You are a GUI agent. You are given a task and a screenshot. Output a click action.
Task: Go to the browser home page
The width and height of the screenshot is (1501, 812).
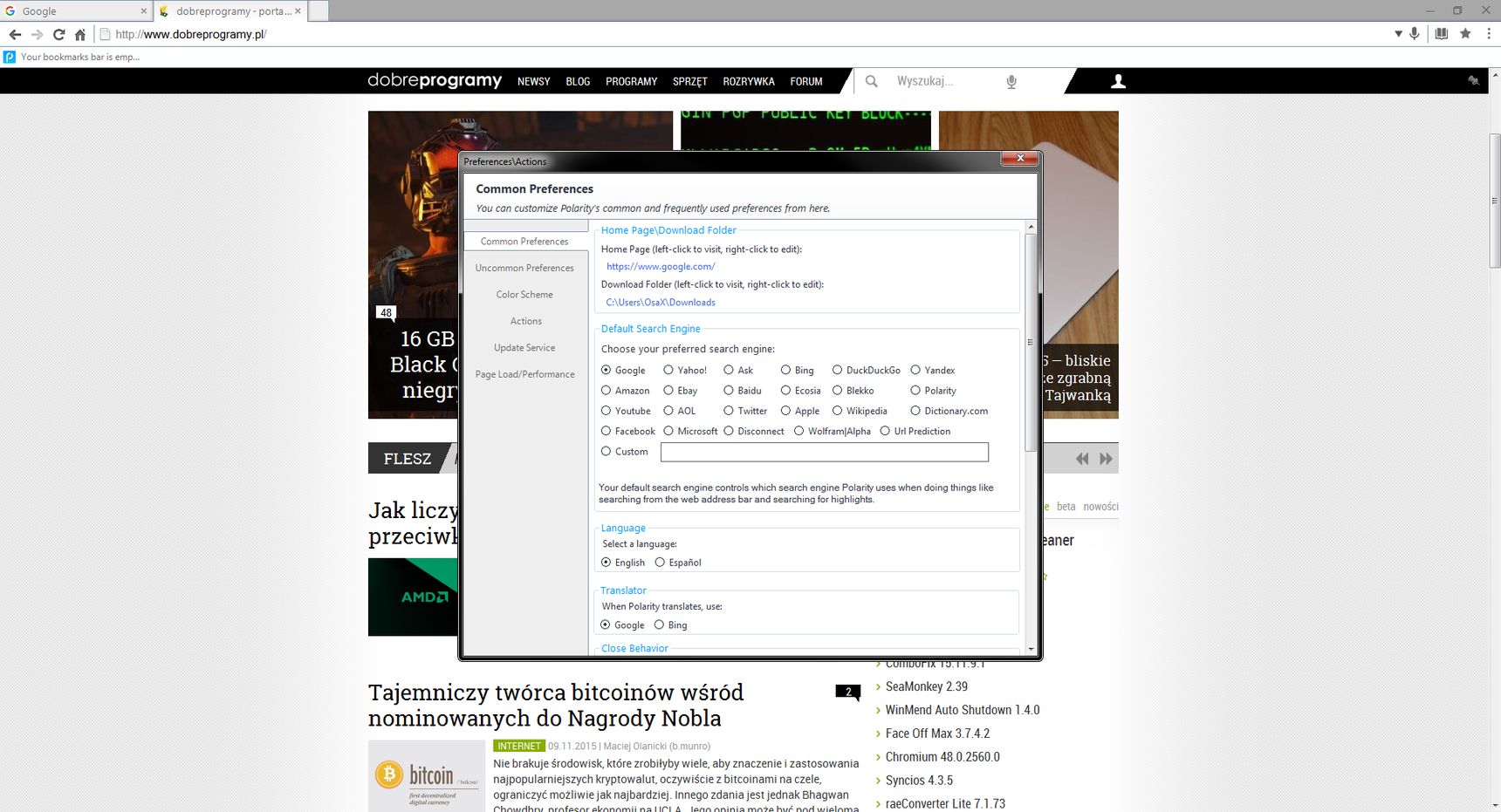click(80, 34)
